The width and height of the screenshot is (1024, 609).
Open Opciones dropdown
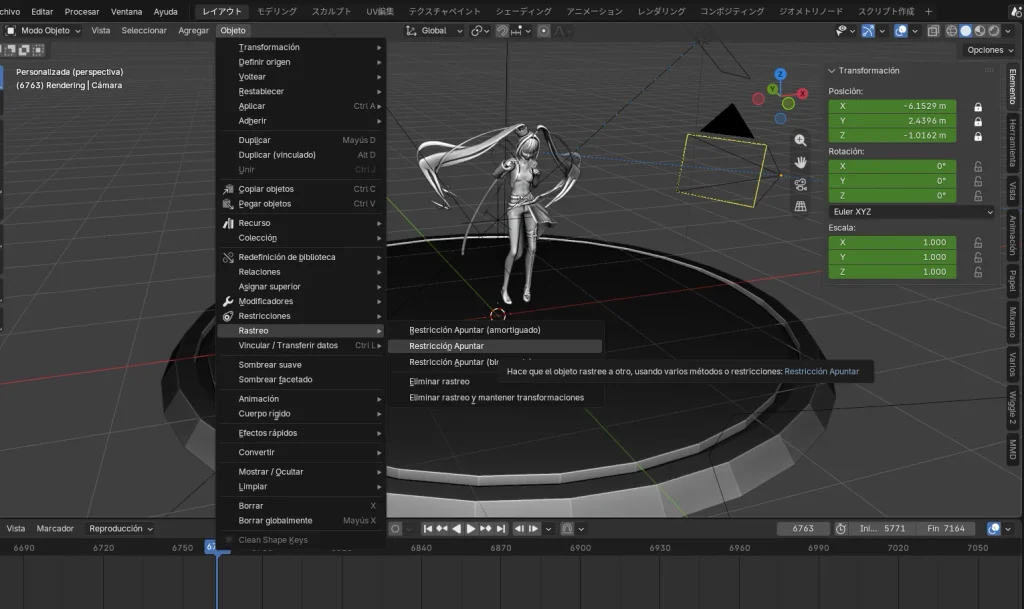[990, 50]
